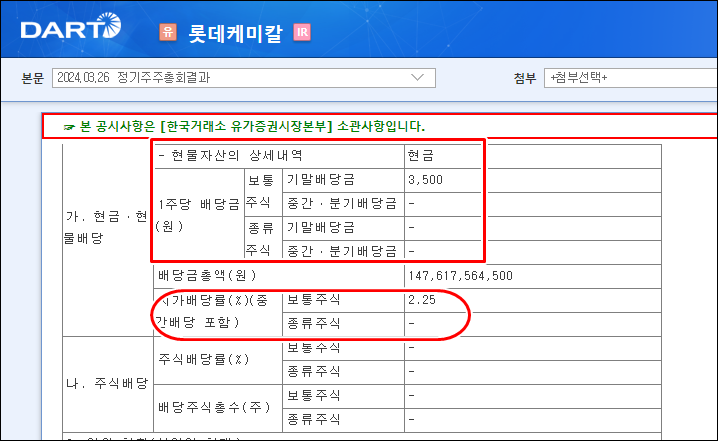Click the 시가배당률(%) label cell

(x=218, y=312)
